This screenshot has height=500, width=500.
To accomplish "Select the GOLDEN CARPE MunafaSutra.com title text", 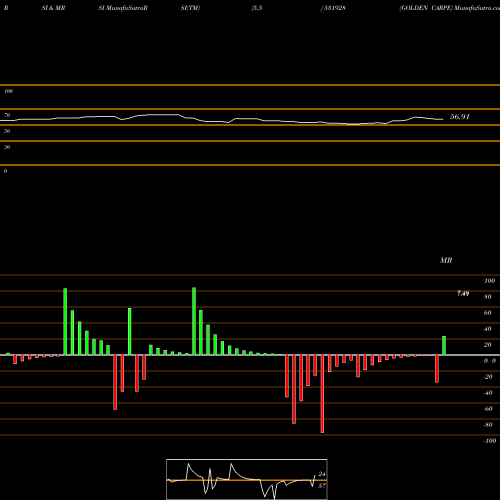I will (x=449, y=8).
